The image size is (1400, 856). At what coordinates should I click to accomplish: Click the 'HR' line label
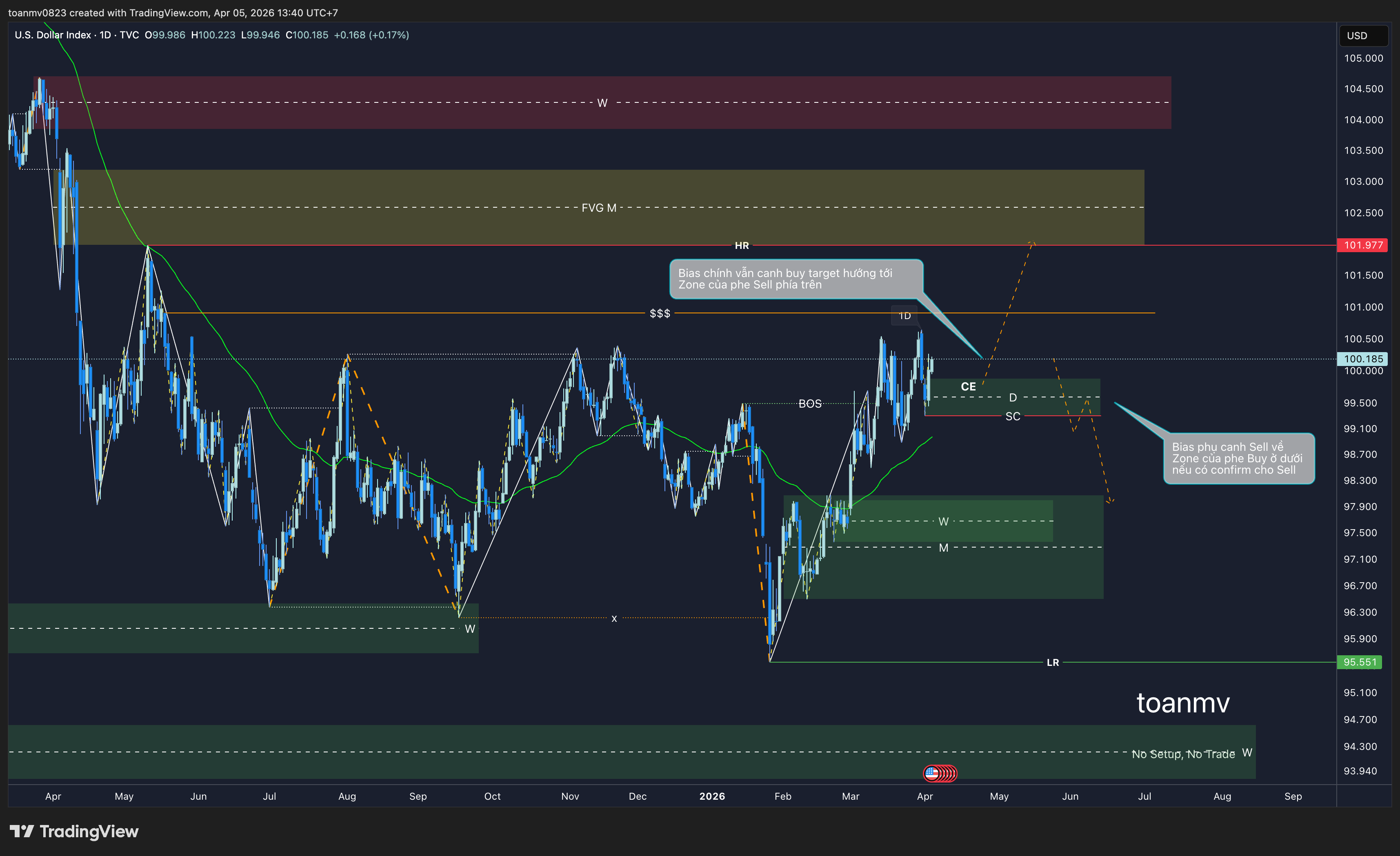pyautogui.click(x=742, y=245)
